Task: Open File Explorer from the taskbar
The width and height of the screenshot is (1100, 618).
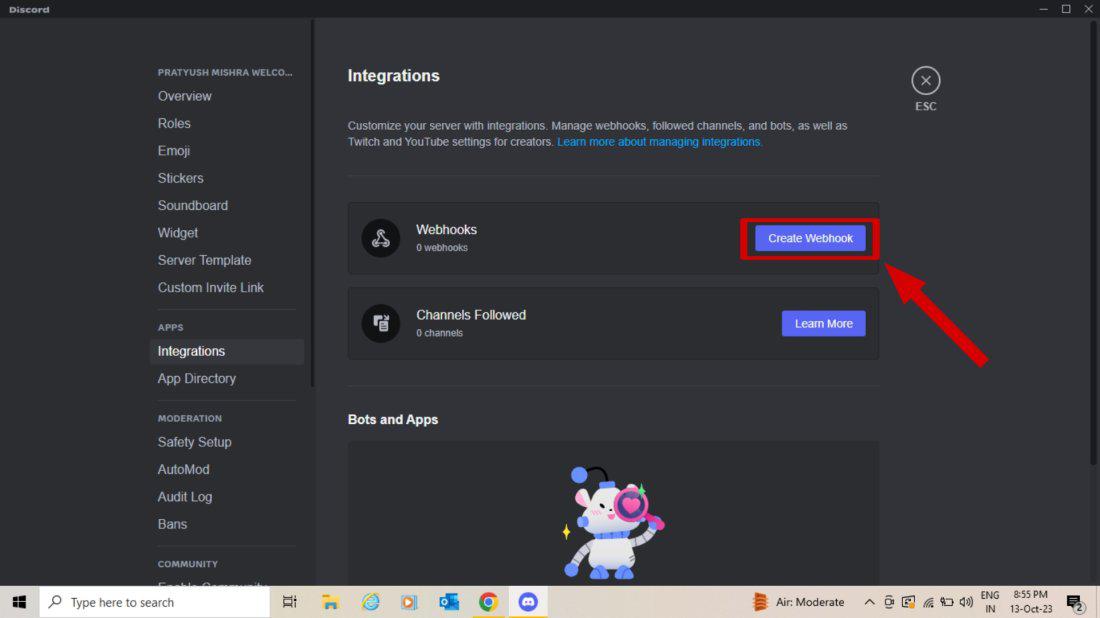Action: (x=330, y=602)
